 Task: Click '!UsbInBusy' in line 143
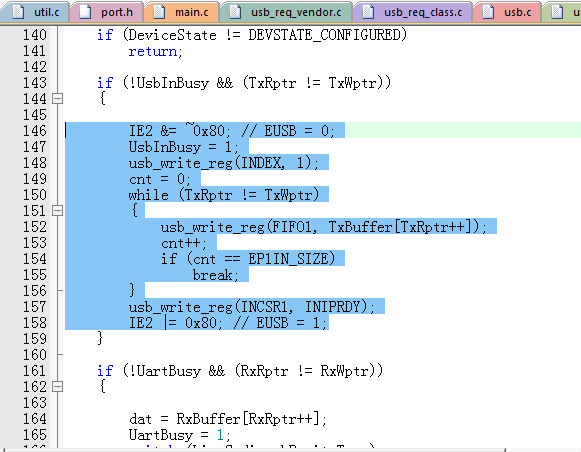pyautogui.click(x=169, y=83)
